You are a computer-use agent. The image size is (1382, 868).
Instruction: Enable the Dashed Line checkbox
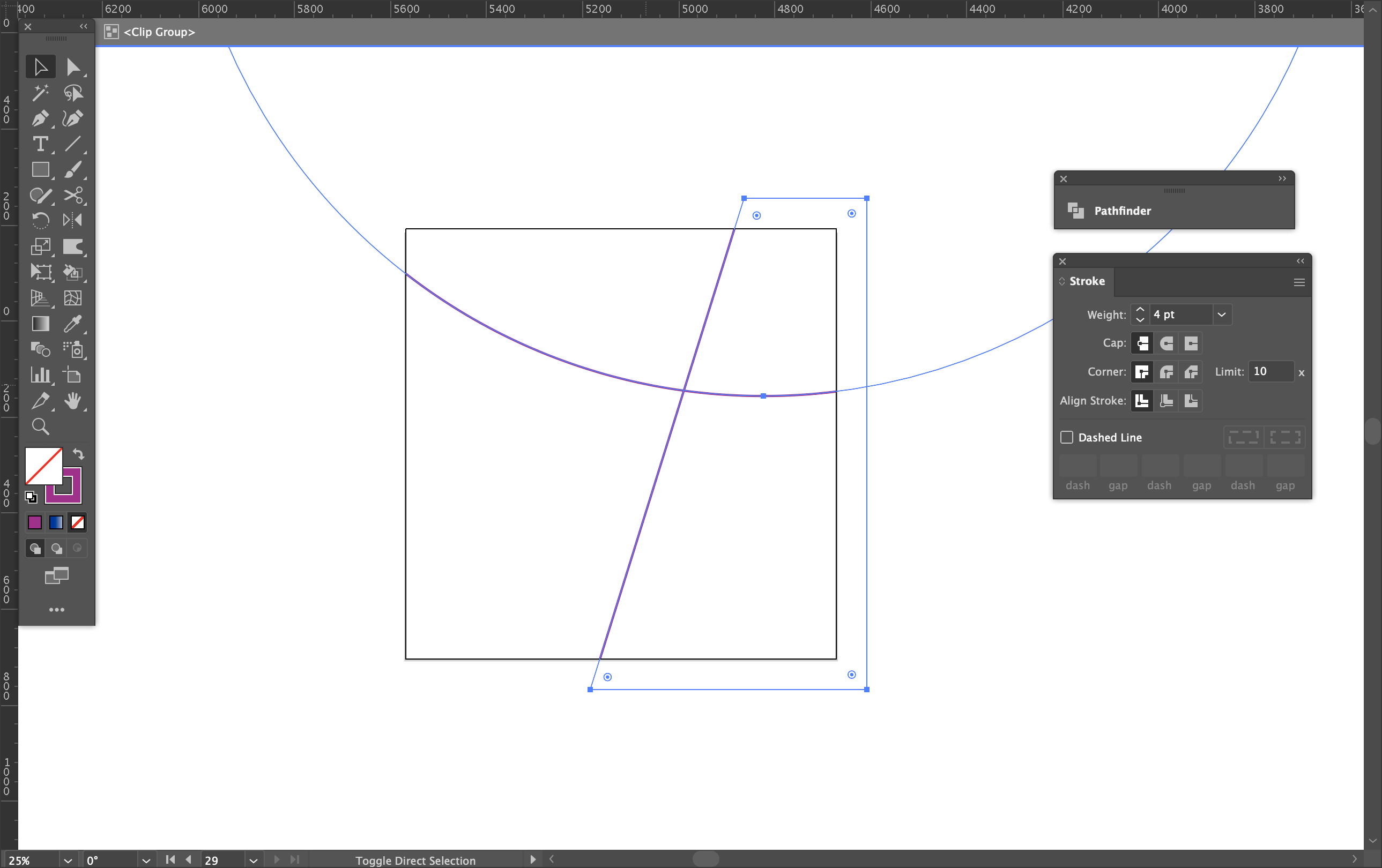click(1066, 437)
